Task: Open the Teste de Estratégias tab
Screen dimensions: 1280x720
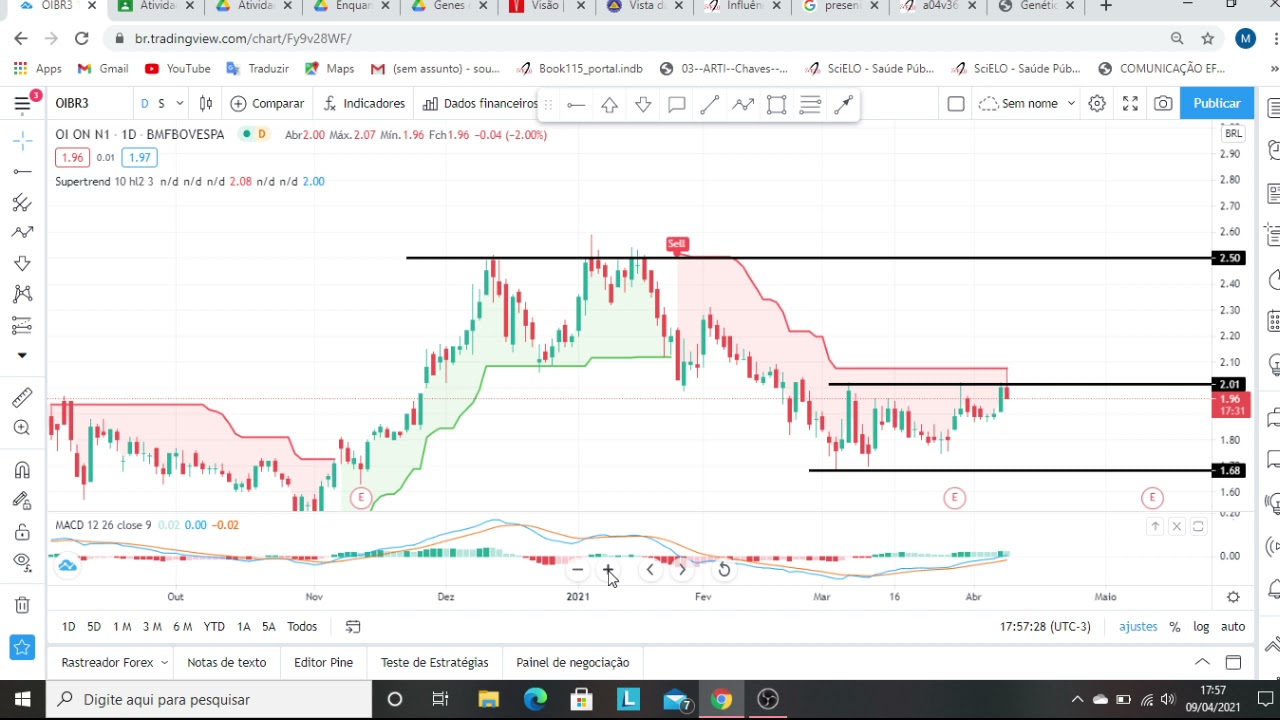Action: click(x=435, y=662)
